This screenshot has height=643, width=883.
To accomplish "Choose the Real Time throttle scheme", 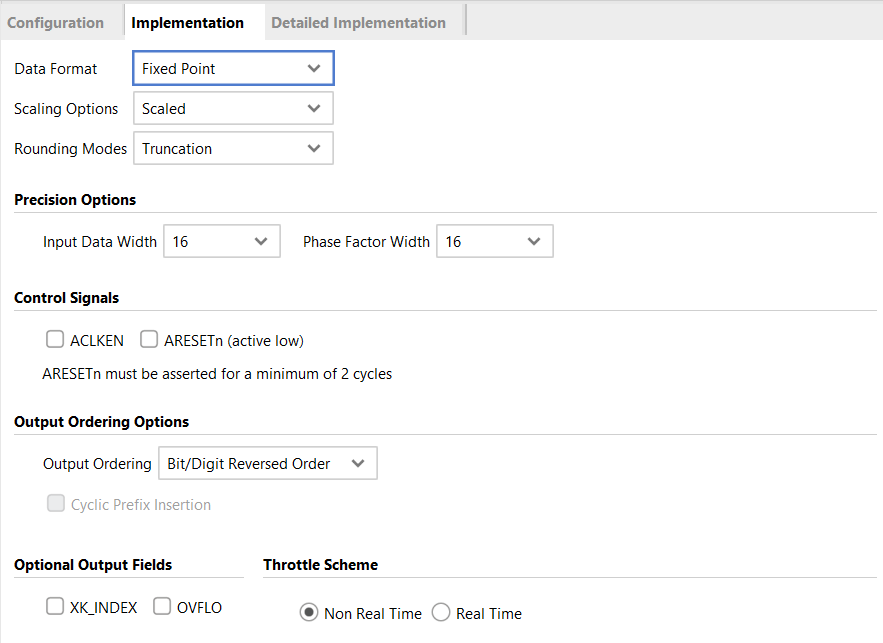I will [441, 613].
